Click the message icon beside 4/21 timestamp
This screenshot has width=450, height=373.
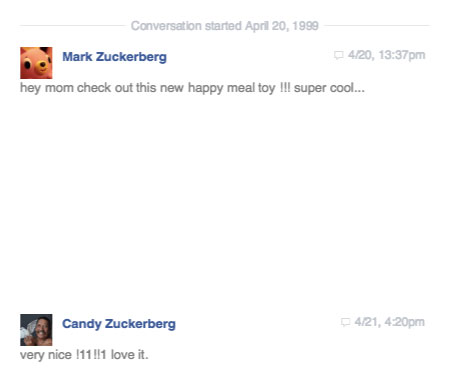[x=346, y=322]
